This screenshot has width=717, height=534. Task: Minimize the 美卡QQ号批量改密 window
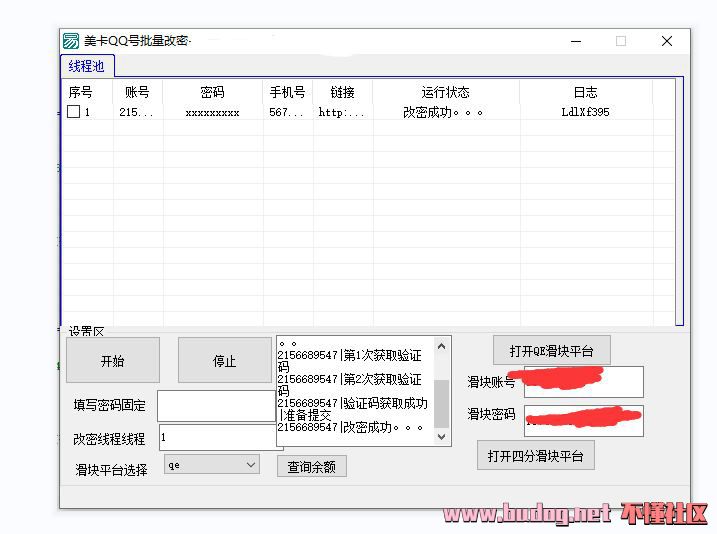point(576,41)
